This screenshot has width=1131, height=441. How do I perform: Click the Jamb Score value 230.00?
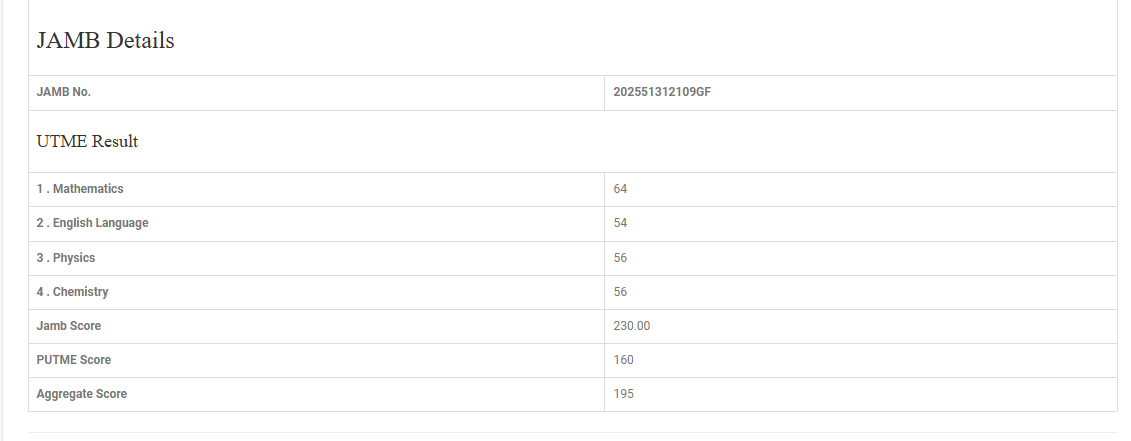pyautogui.click(x=632, y=326)
